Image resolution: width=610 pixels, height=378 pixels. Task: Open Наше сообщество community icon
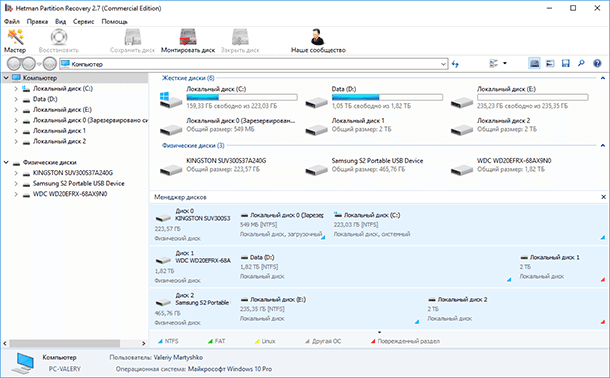(318, 41)
